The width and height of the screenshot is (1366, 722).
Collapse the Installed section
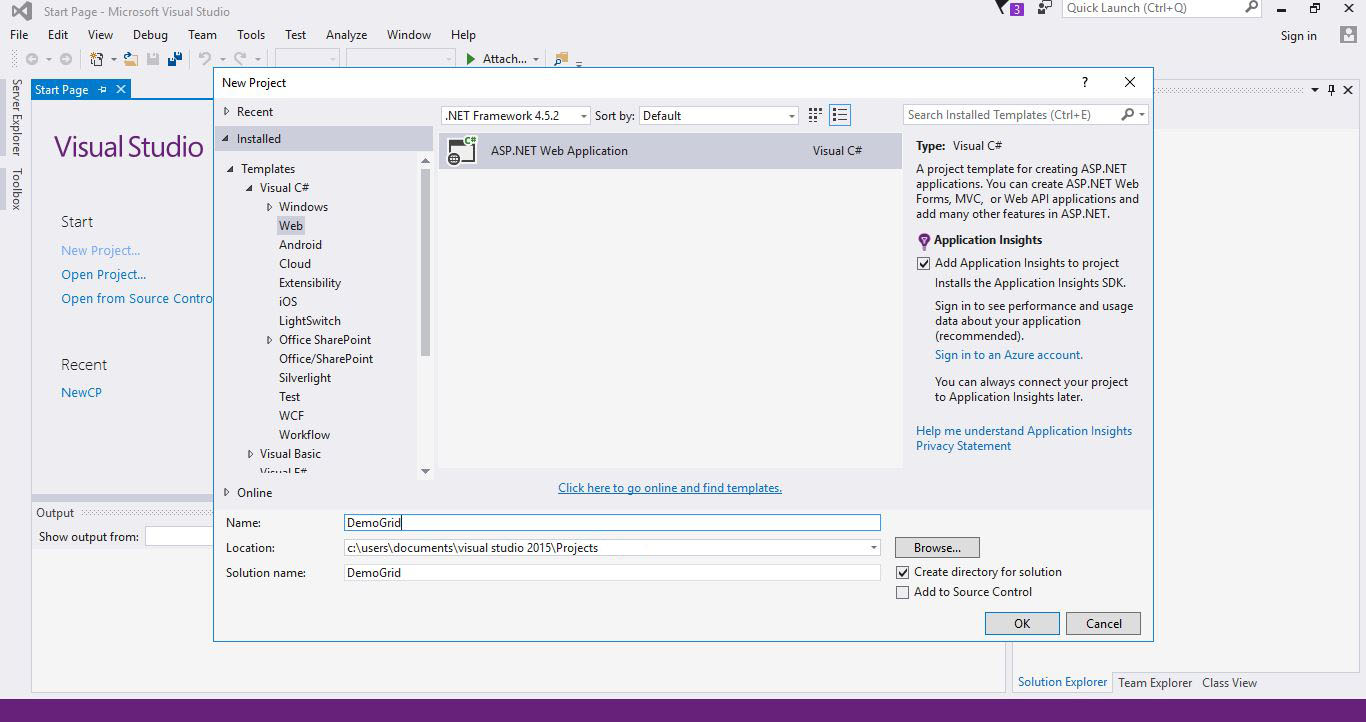(x=226, y=139)
